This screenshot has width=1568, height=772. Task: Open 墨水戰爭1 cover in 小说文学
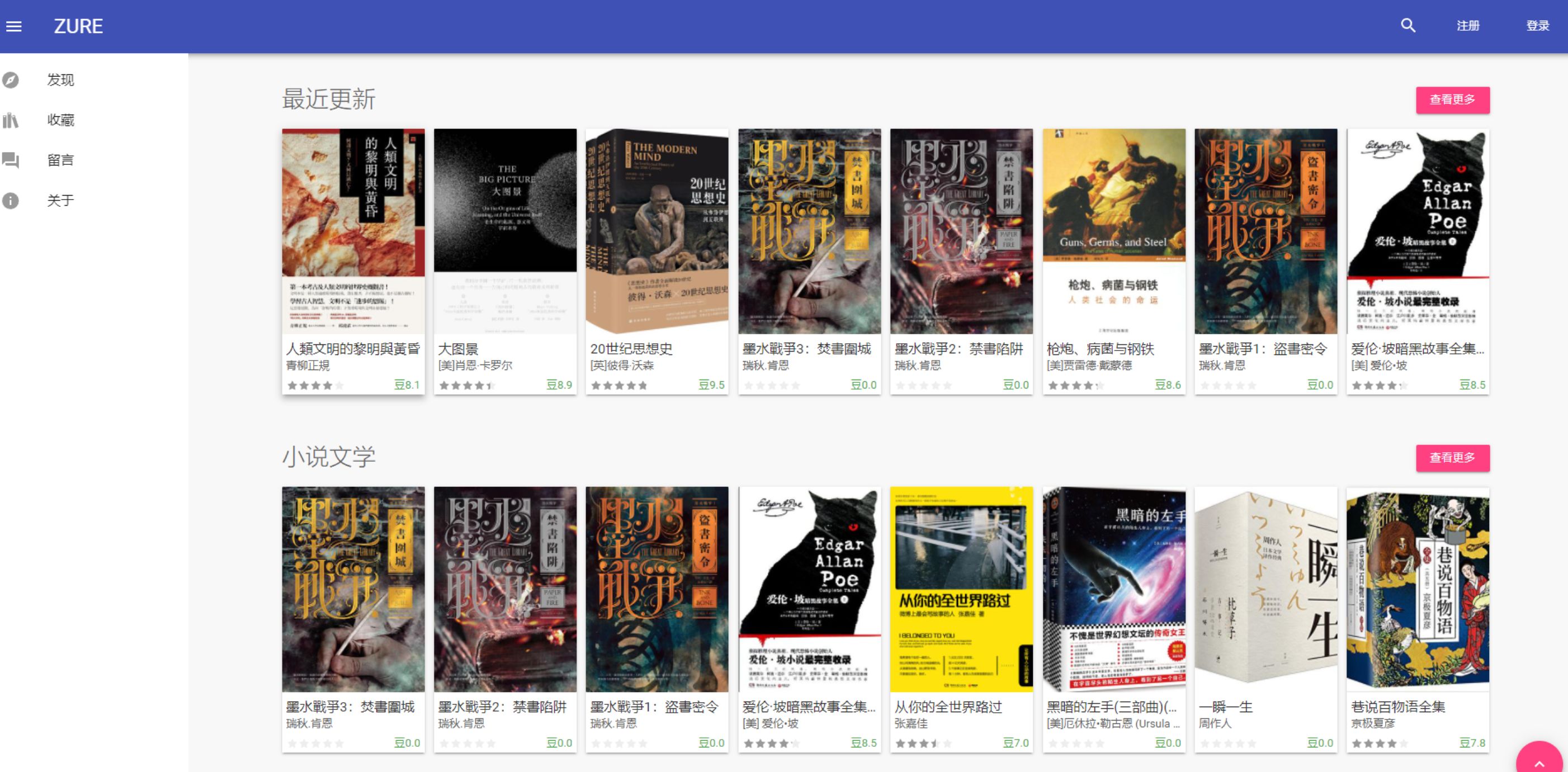pyautogui.click(x=657, y=589)
